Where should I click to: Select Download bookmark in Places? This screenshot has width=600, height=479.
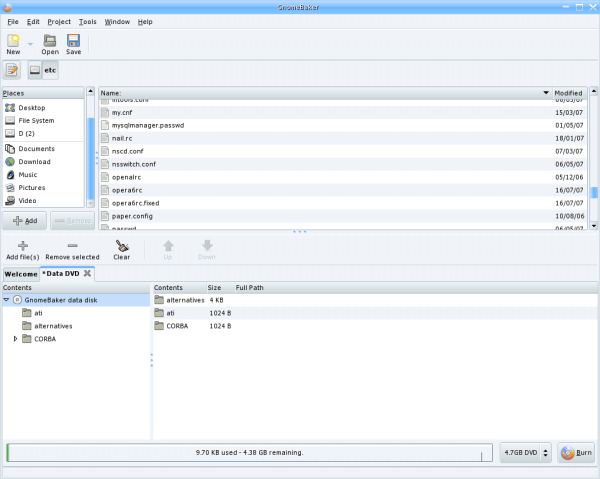click(43, 162)
